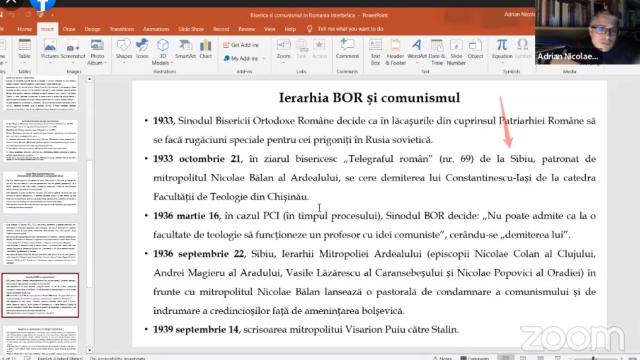Image resolution: width=640 pixels, height=360 pixels.
Task: Select the slide thumbnail just above the highlighted one
Action: pos(40,244)
